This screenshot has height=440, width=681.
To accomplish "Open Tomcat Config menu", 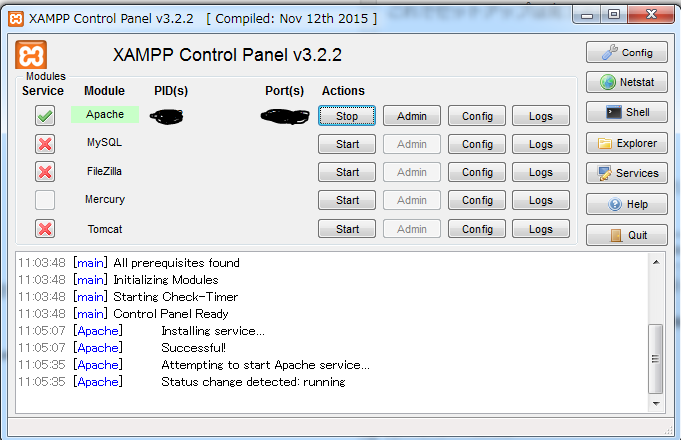I will click(477, 229).
